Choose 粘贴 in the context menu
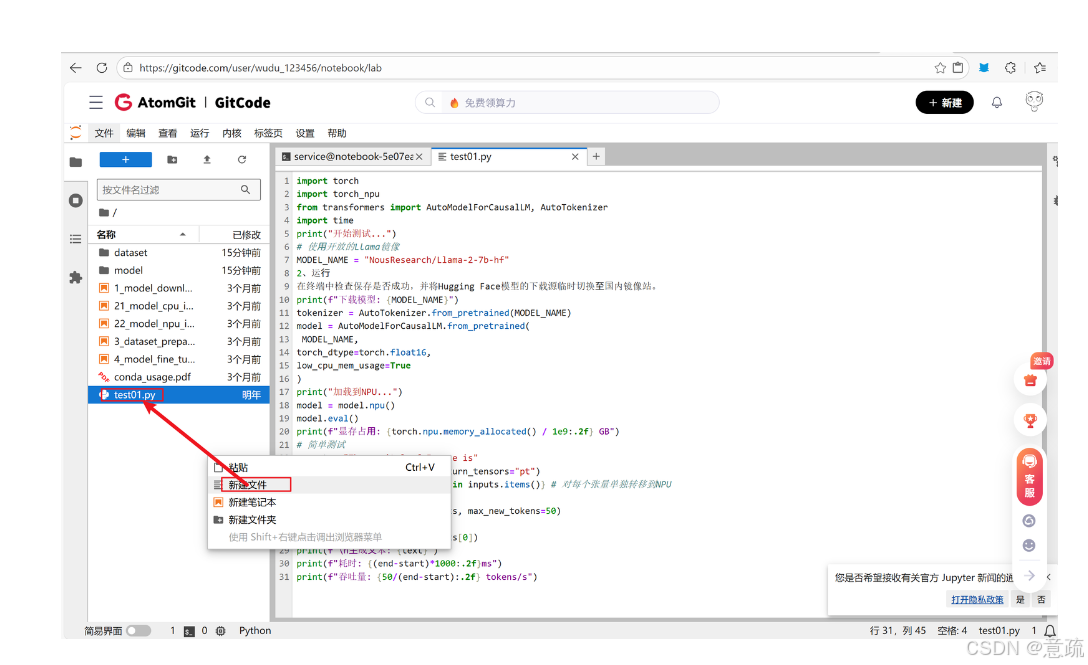Screen dimensions: 1088x665 329,467
